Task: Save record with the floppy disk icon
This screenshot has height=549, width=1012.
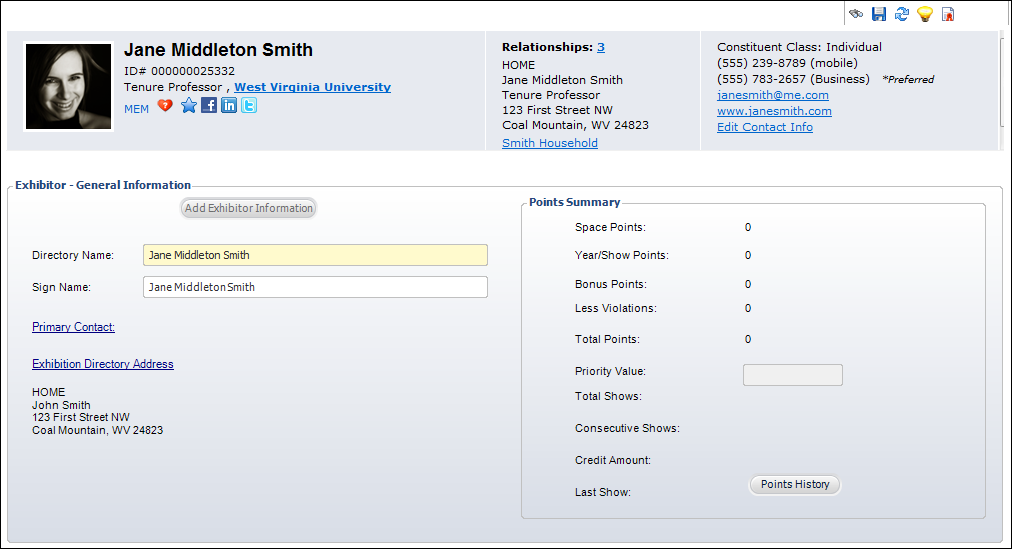Action: pos(879,14)
